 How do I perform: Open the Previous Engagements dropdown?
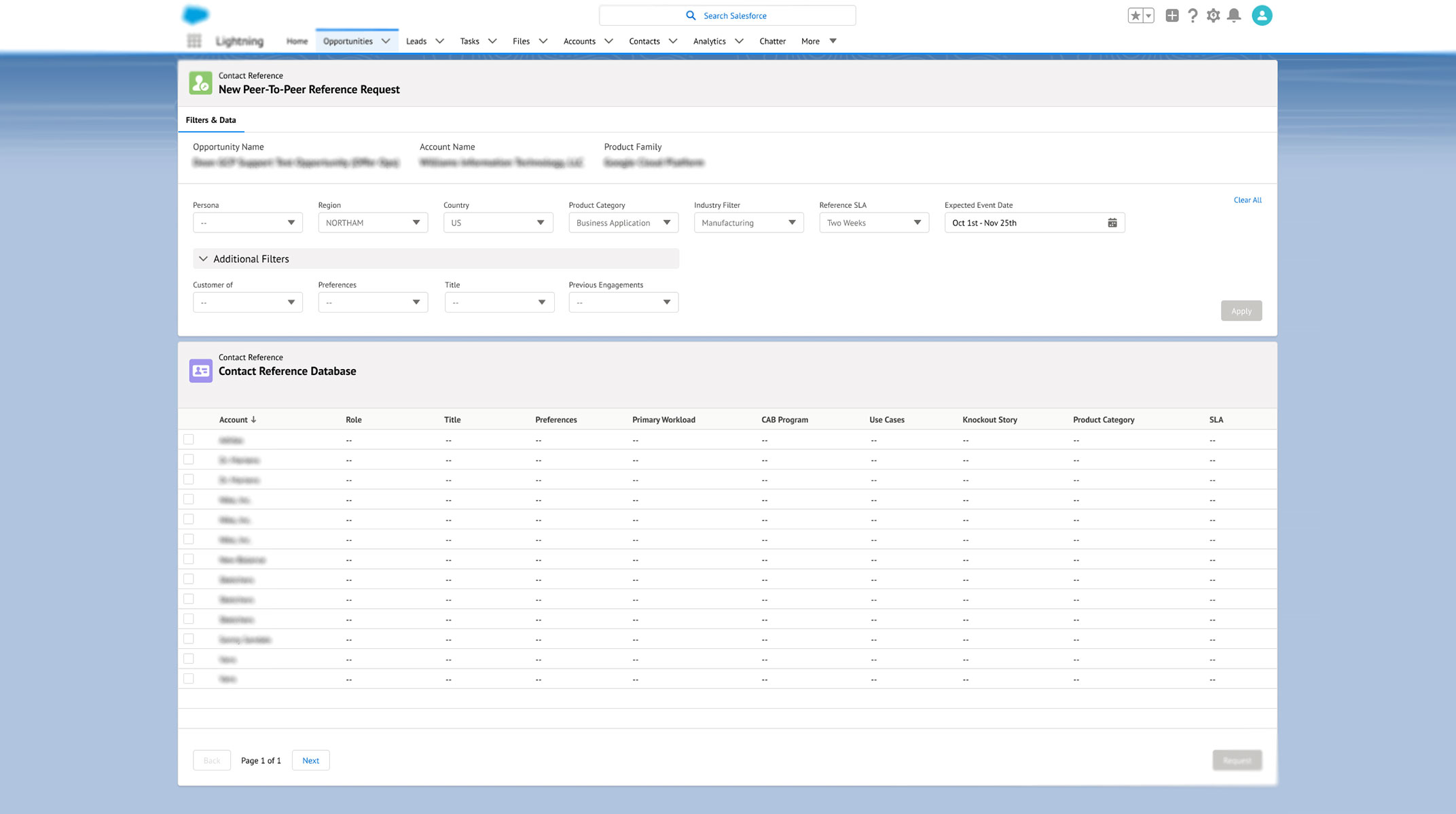coord(623,302)
